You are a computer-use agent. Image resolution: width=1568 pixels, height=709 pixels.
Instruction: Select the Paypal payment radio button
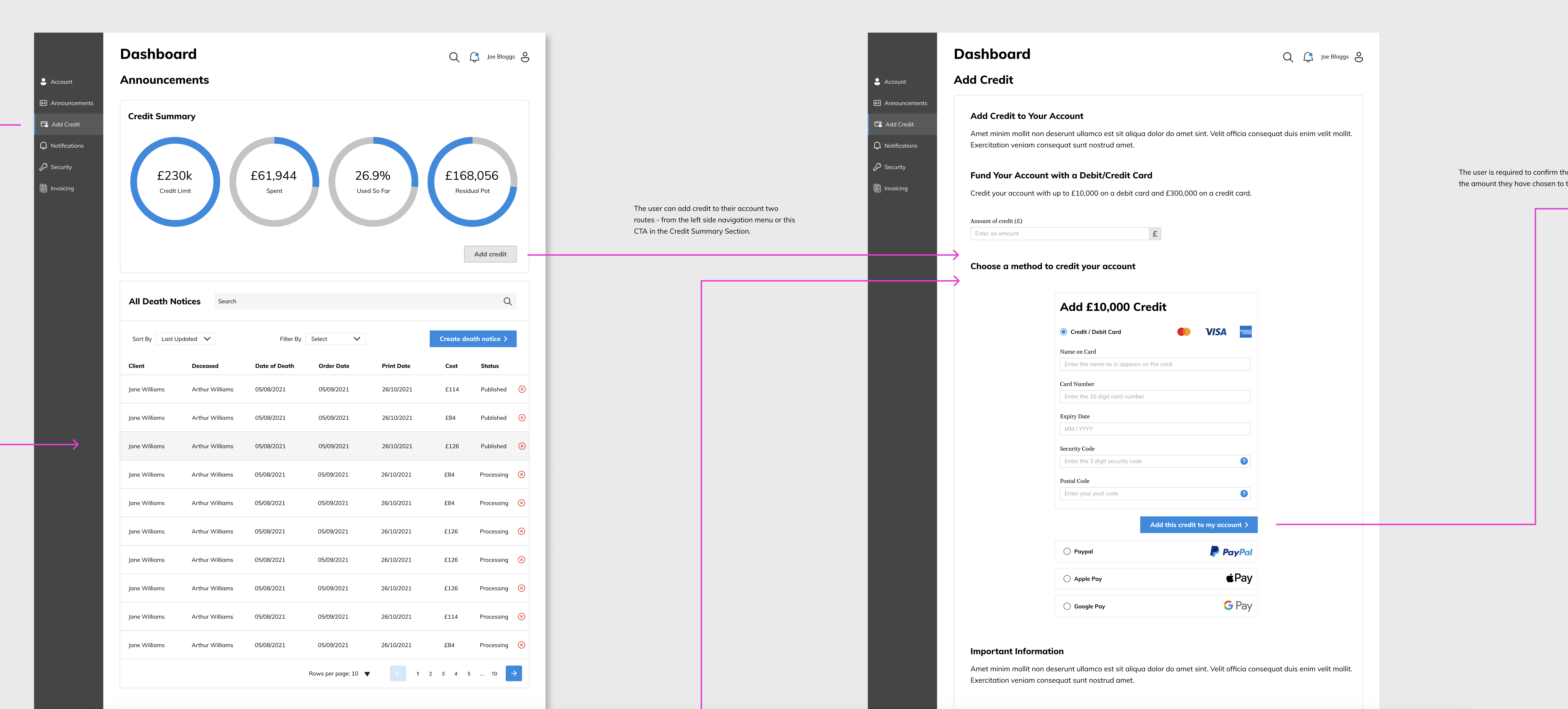[x=1067, y=552]
